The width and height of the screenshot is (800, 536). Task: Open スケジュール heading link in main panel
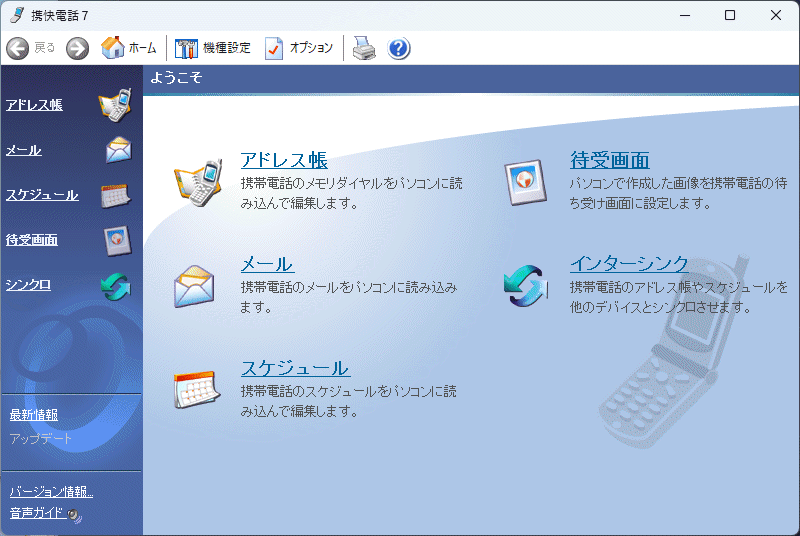[295, 368]
